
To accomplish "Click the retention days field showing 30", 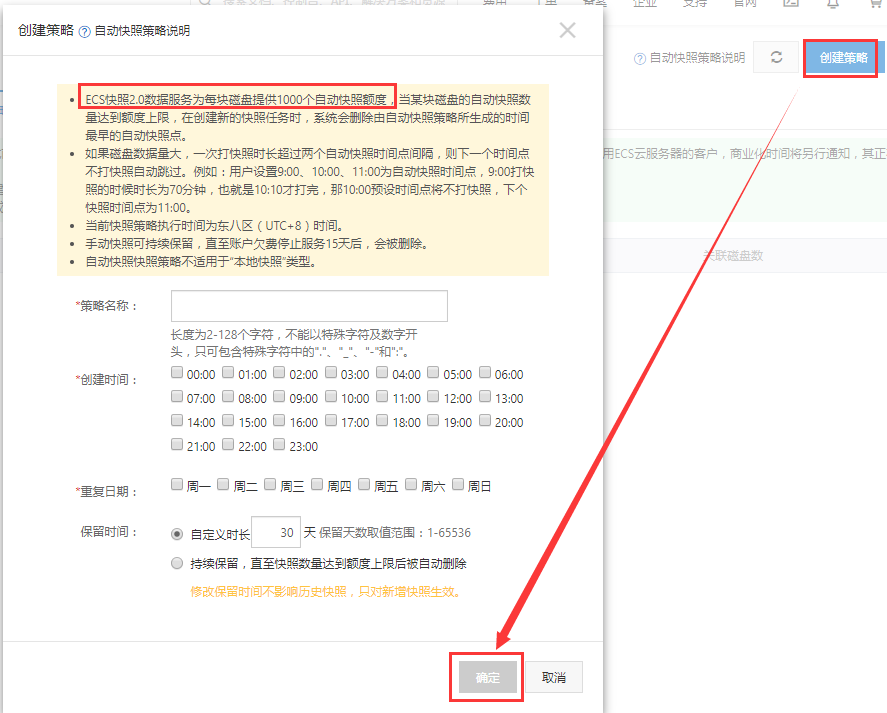I will click(x=276, y=534).
